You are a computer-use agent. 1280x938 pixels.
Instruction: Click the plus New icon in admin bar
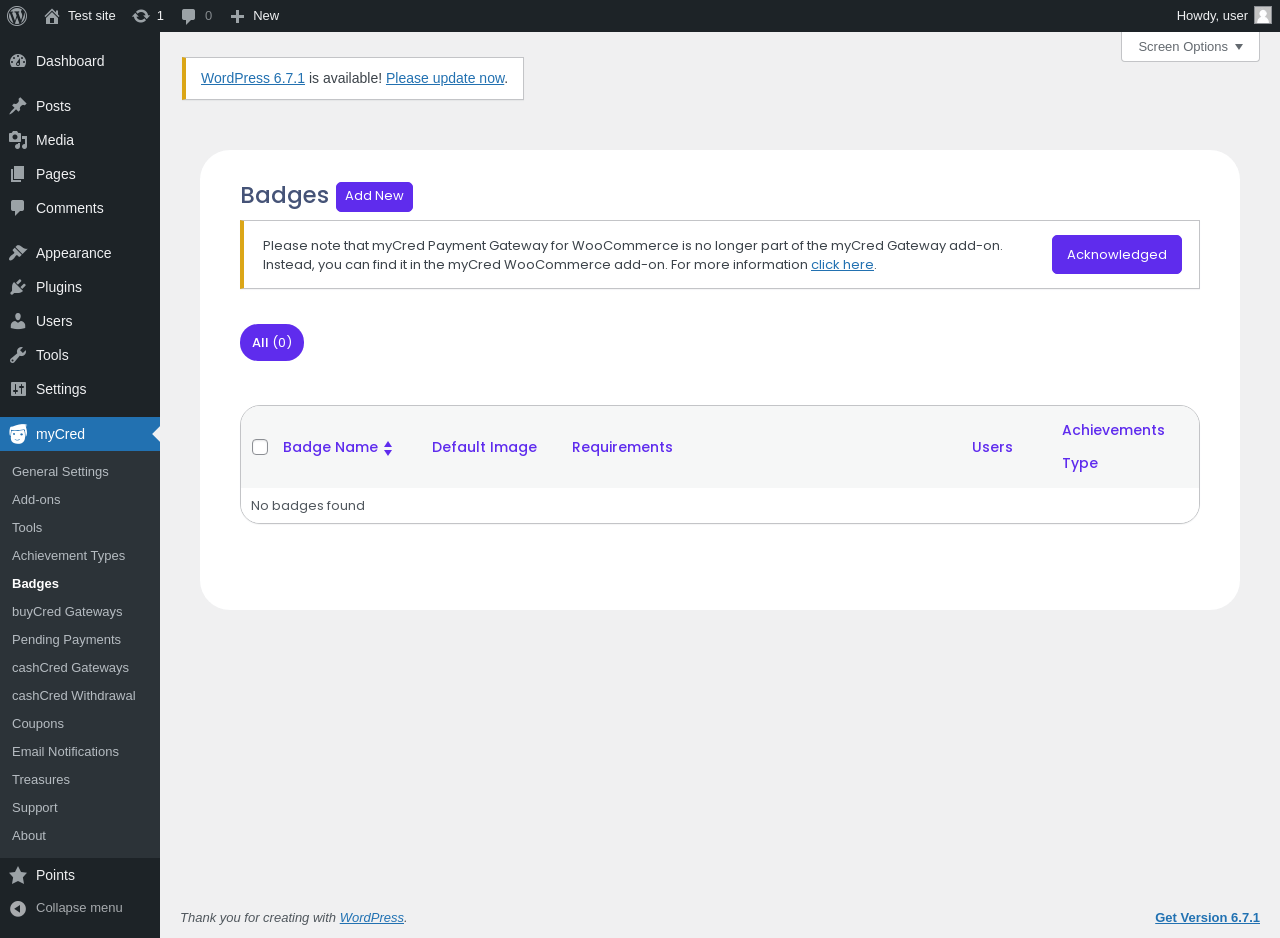coord(237,16)
